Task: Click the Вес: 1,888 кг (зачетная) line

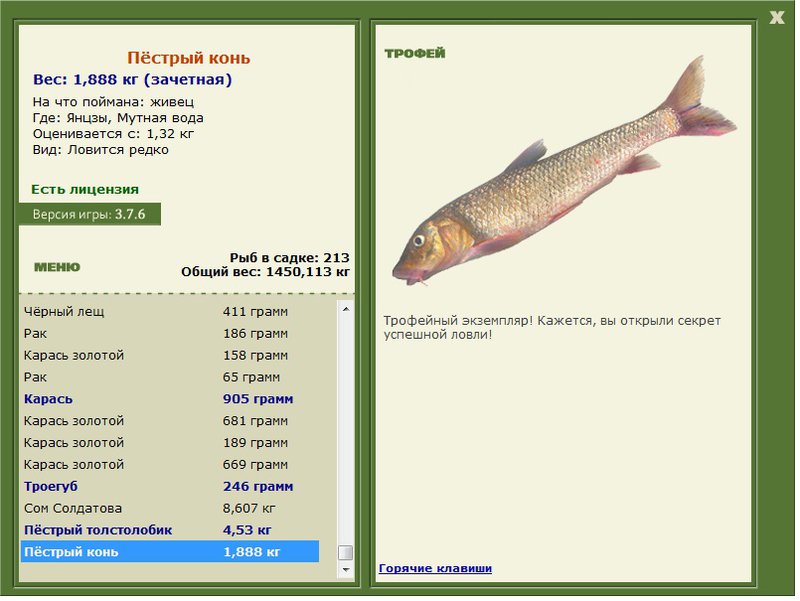Action: (132, 80)
